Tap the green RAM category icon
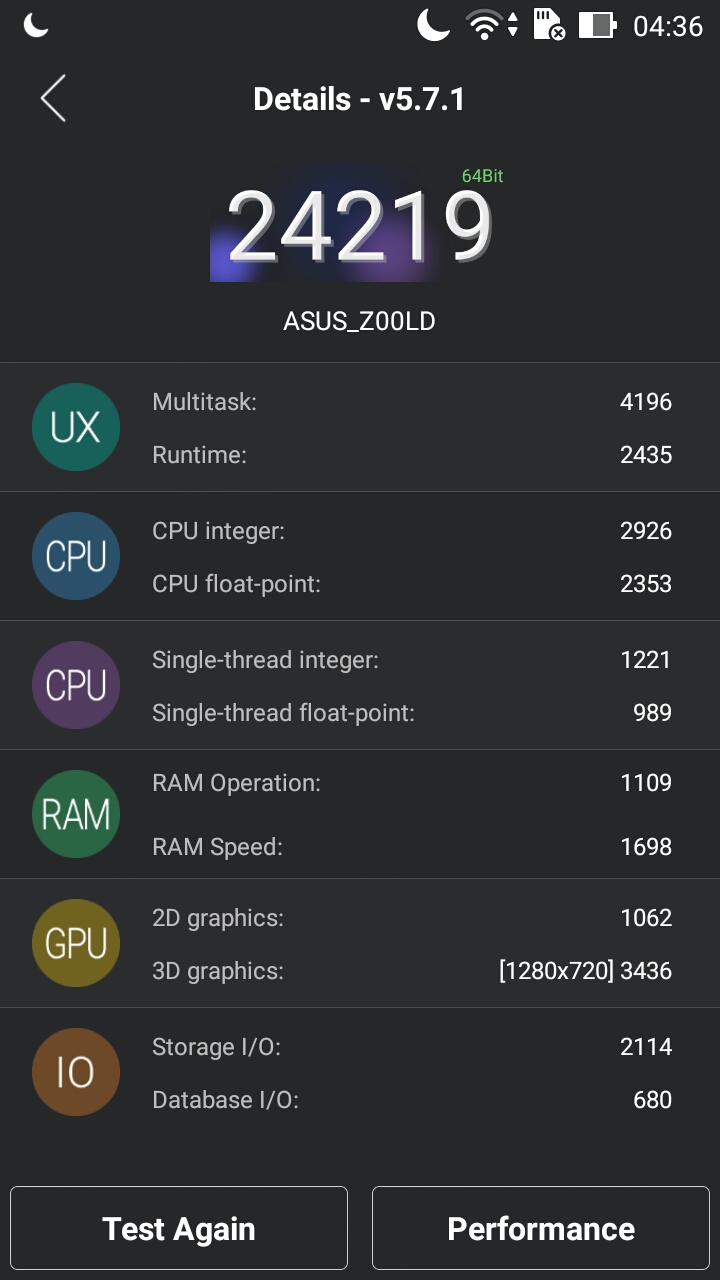The width and height of the screenshot is (720, 1280). coord(76,814)
